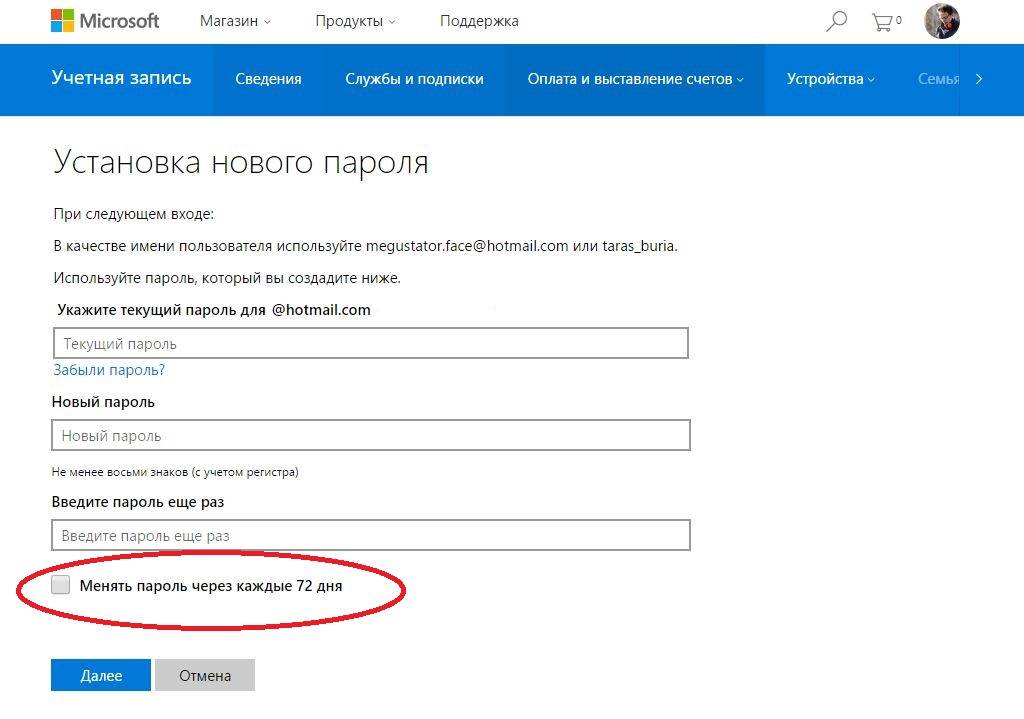Focus the Текущий пароль field
This screenshot has height=719, width=1024.
click(370, 343)
